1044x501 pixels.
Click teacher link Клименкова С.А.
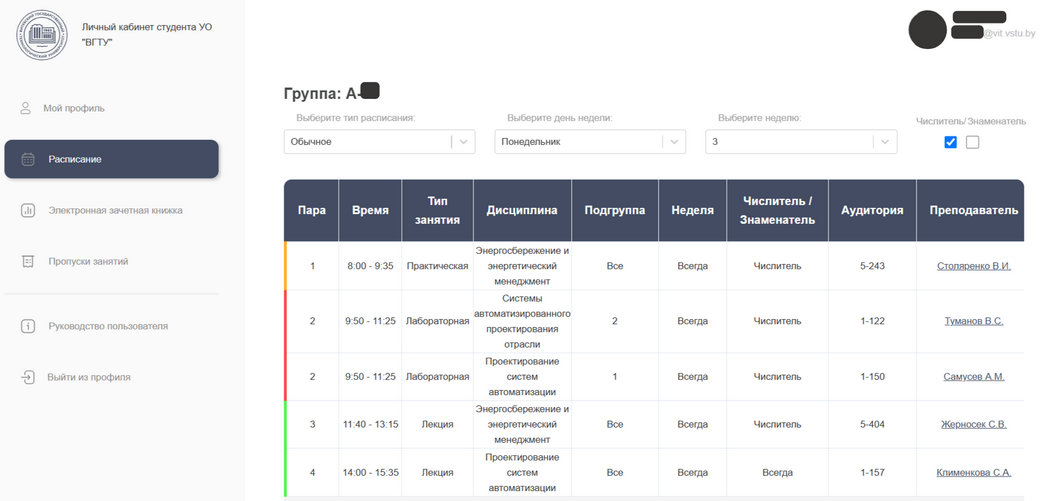pos(973,472)
